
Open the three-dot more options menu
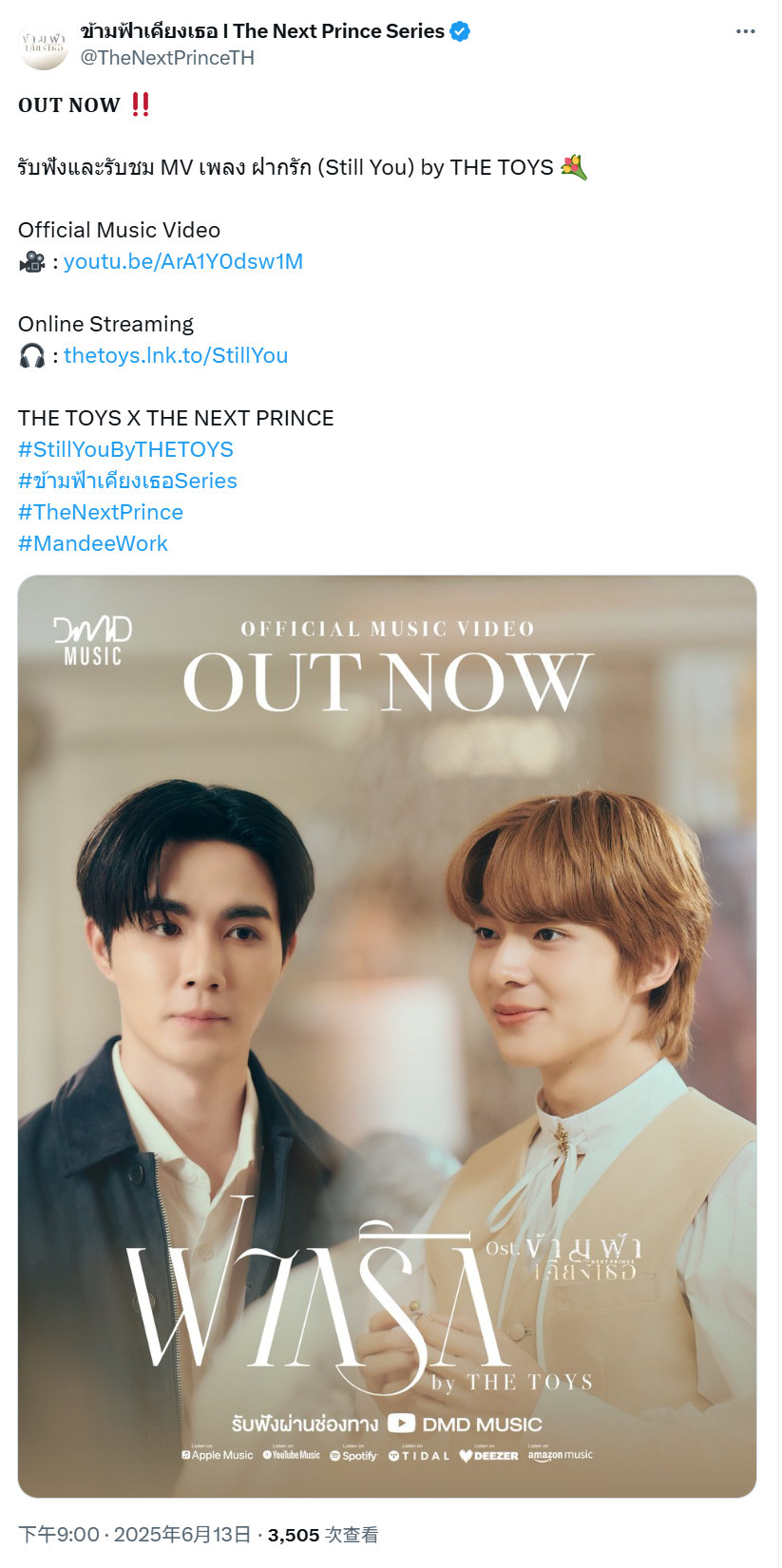click(746, 31)
